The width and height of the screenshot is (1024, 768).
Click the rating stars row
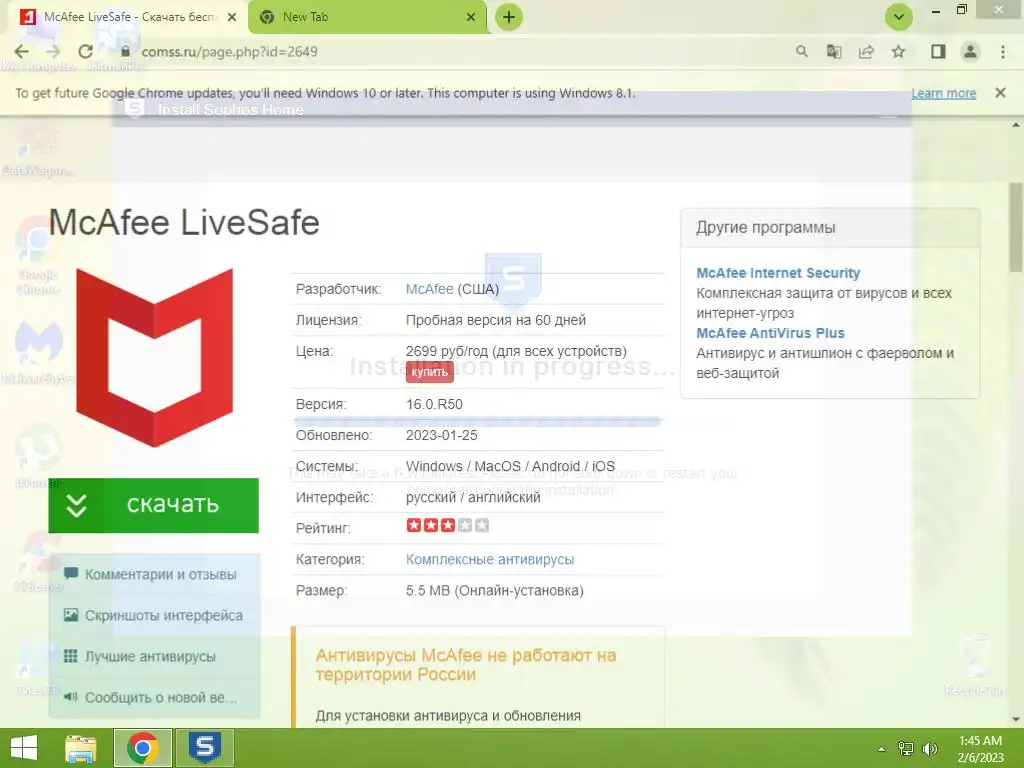[x=447, y=525]
